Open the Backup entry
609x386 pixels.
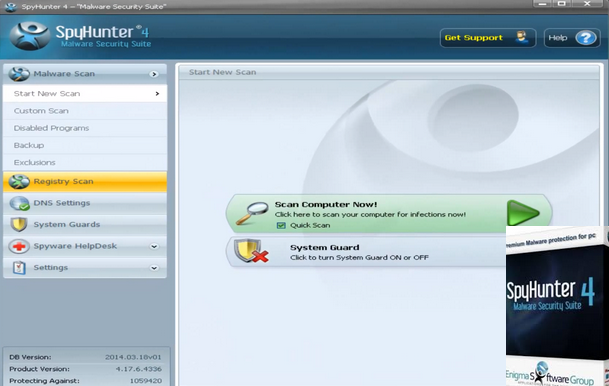pyautogui.click(x=85, y=145)
